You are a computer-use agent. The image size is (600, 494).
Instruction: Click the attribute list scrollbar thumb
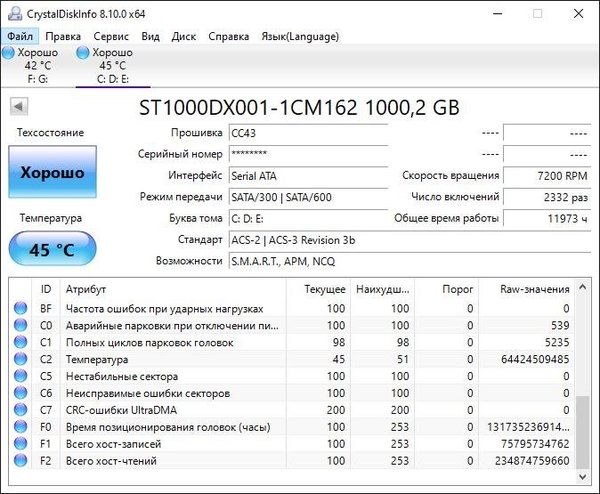tap(582, 432)
